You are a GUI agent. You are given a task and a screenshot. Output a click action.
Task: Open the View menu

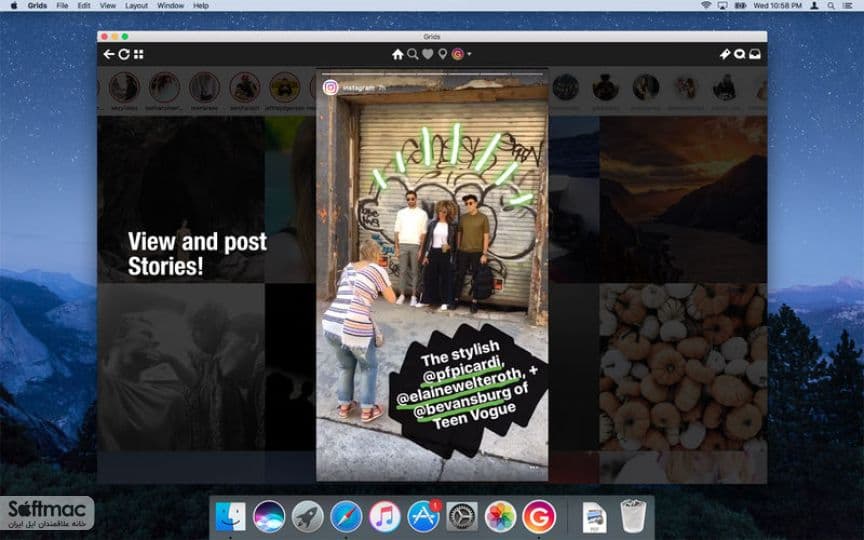[x=107, y=6]
